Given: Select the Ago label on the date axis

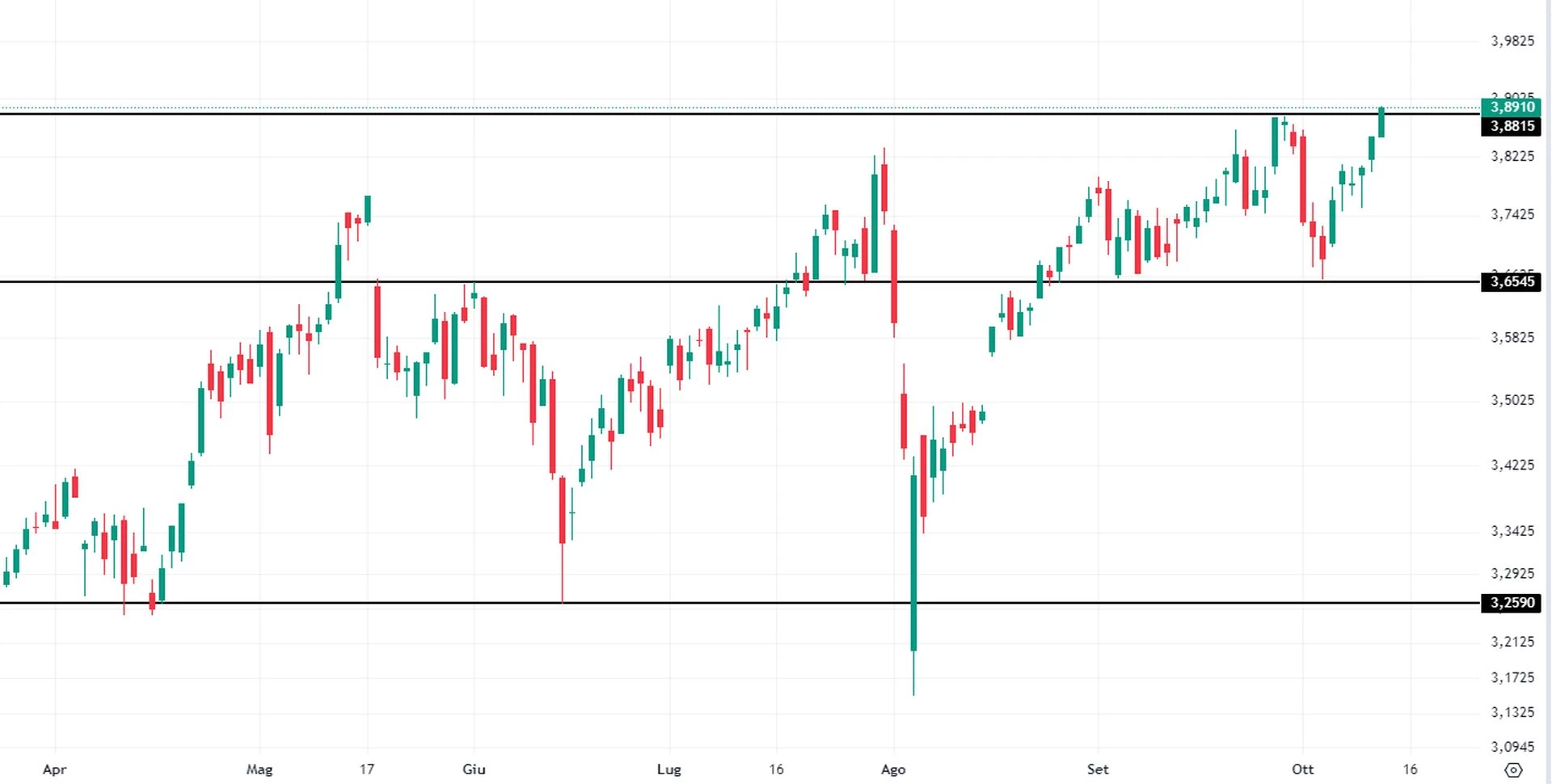Looking at the screenshot, I should [893, 769].
